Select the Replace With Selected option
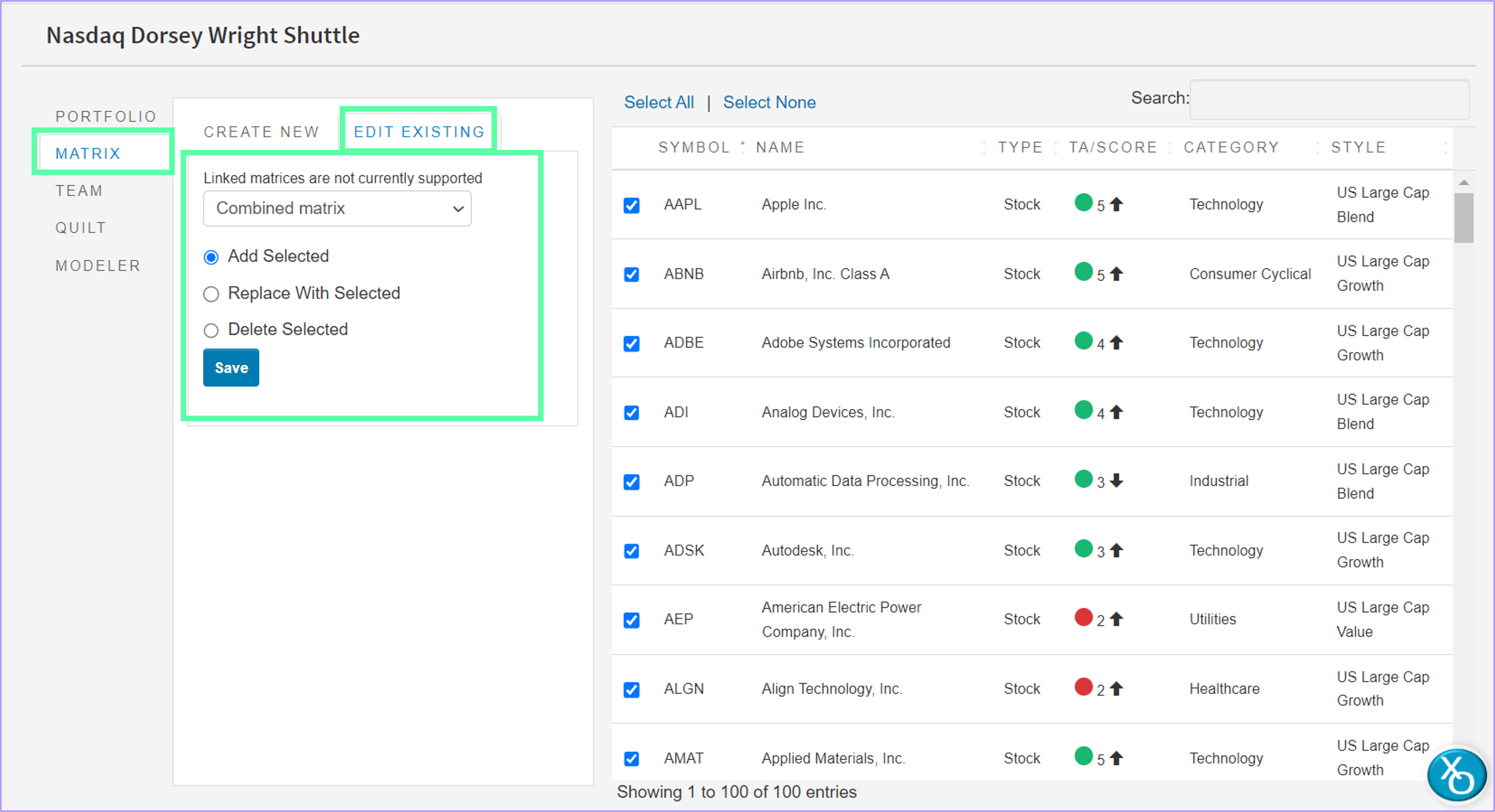 tap(211, 294)
